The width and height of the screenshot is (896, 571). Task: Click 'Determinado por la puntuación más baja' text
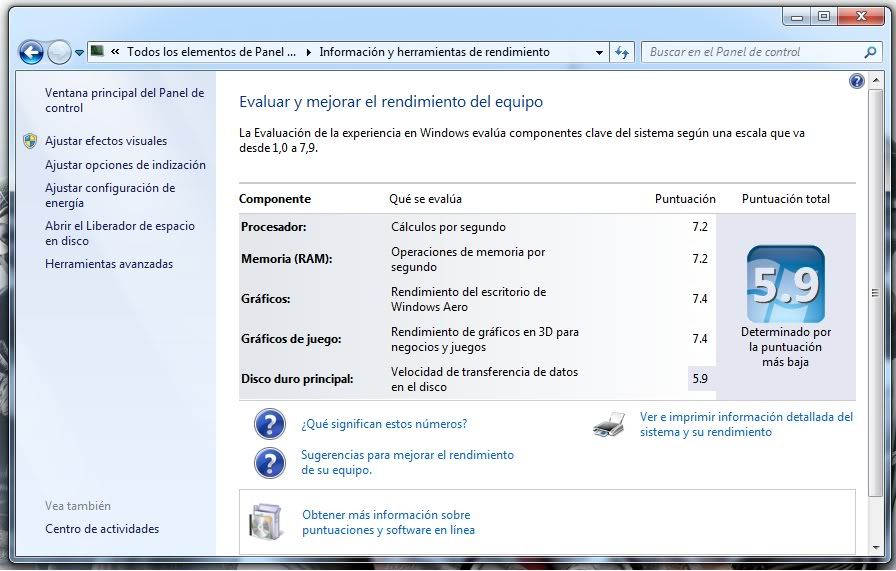tap(786, 347)
